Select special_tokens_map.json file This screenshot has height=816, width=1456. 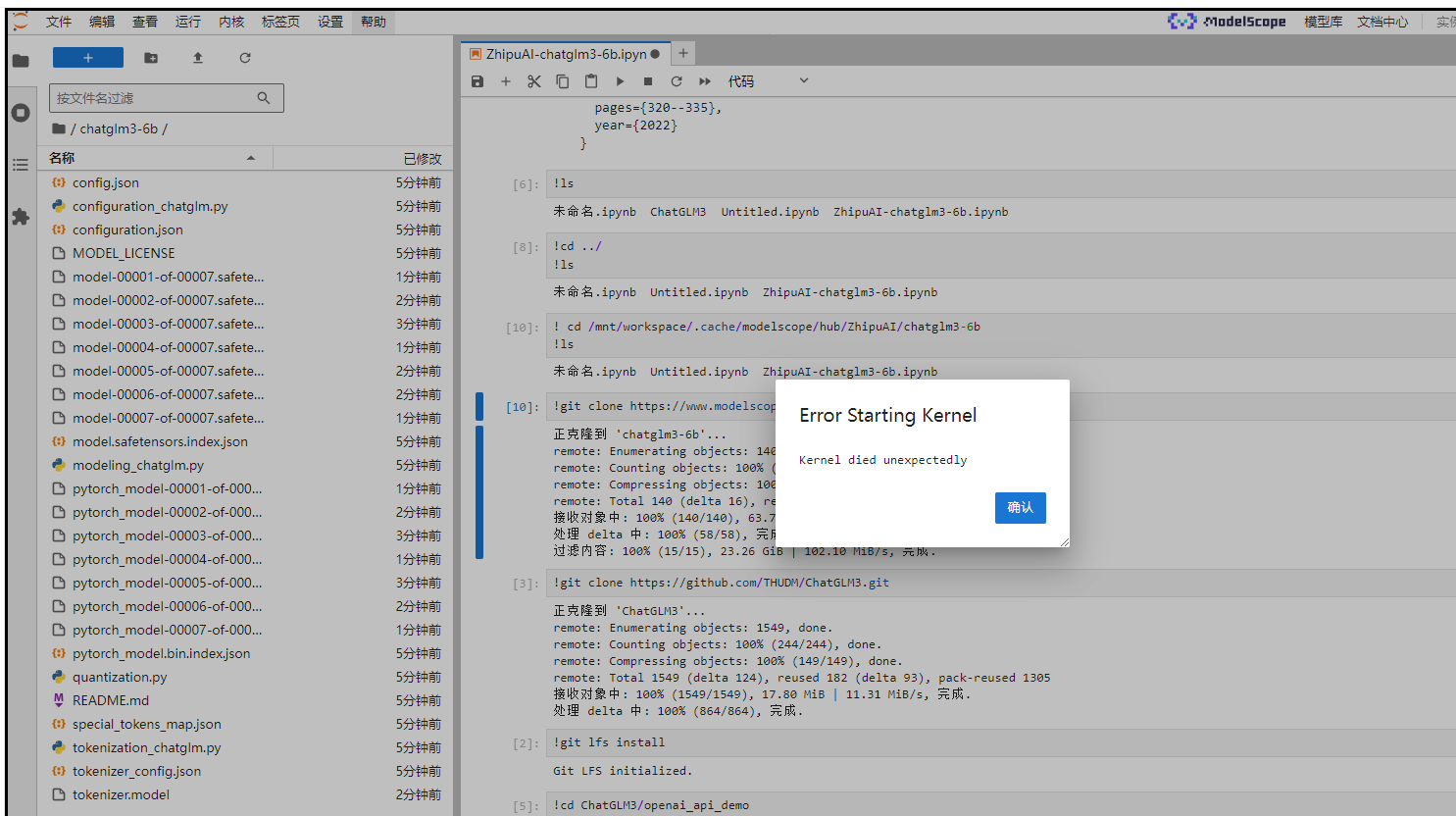point(245,724)
